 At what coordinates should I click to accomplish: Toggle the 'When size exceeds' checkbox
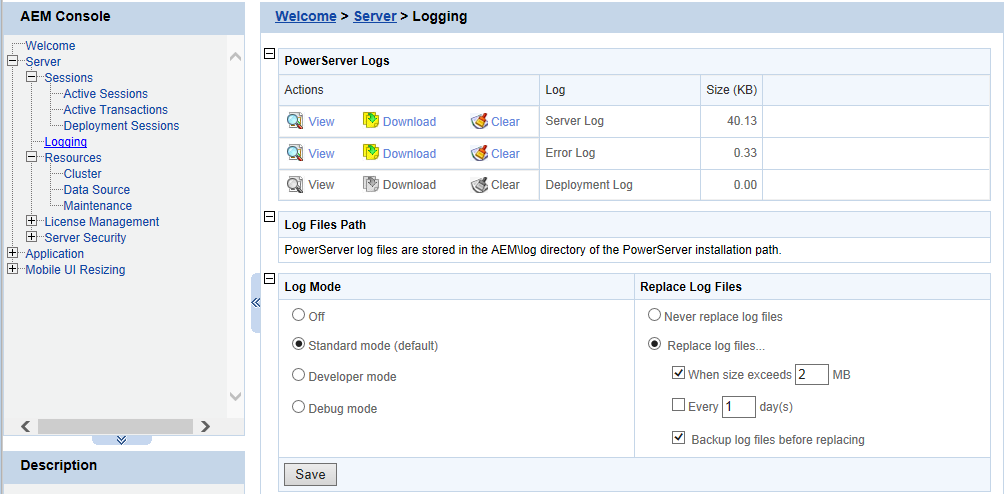coord(679,375)
